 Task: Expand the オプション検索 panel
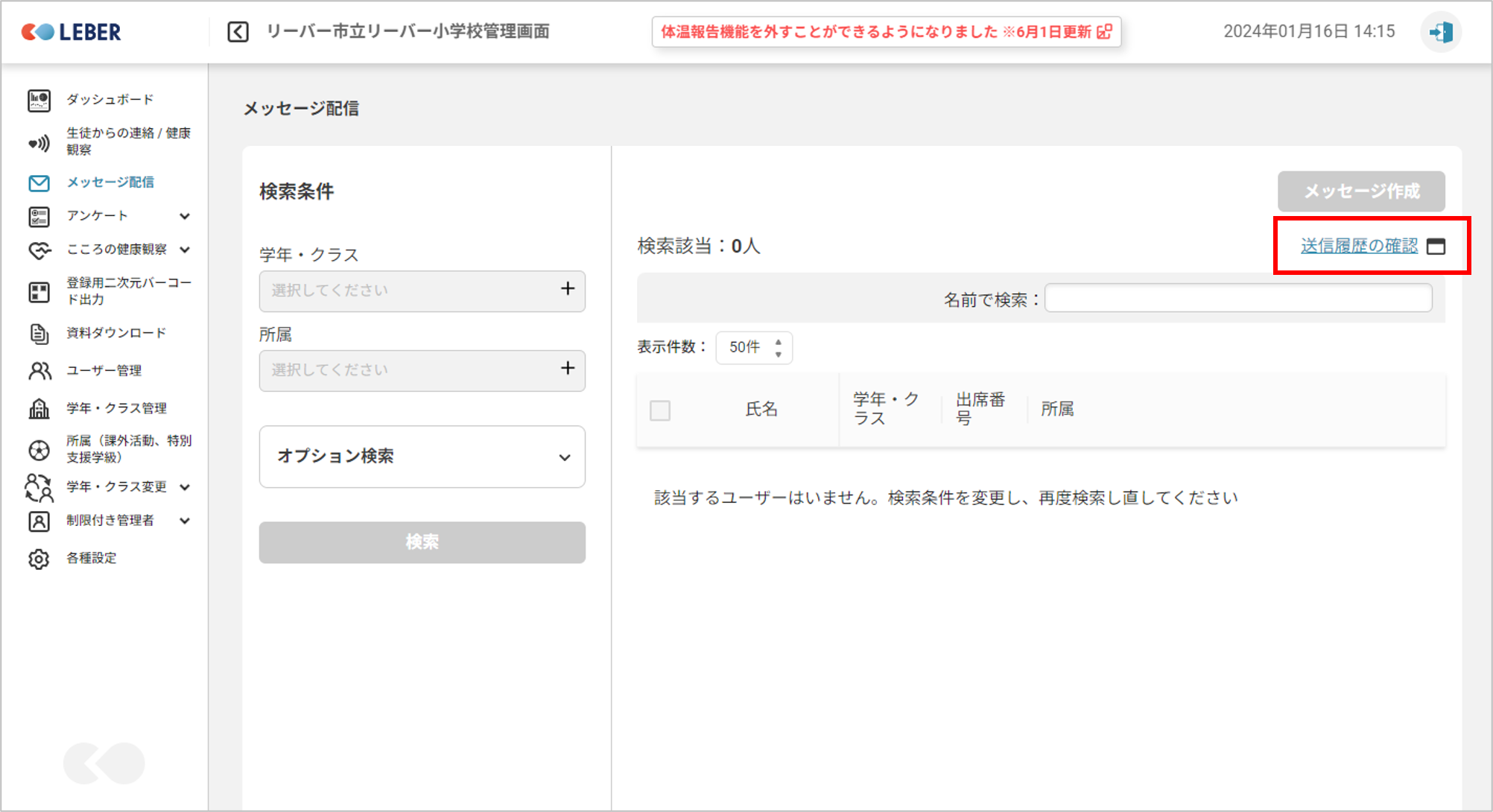coord(422,457)
